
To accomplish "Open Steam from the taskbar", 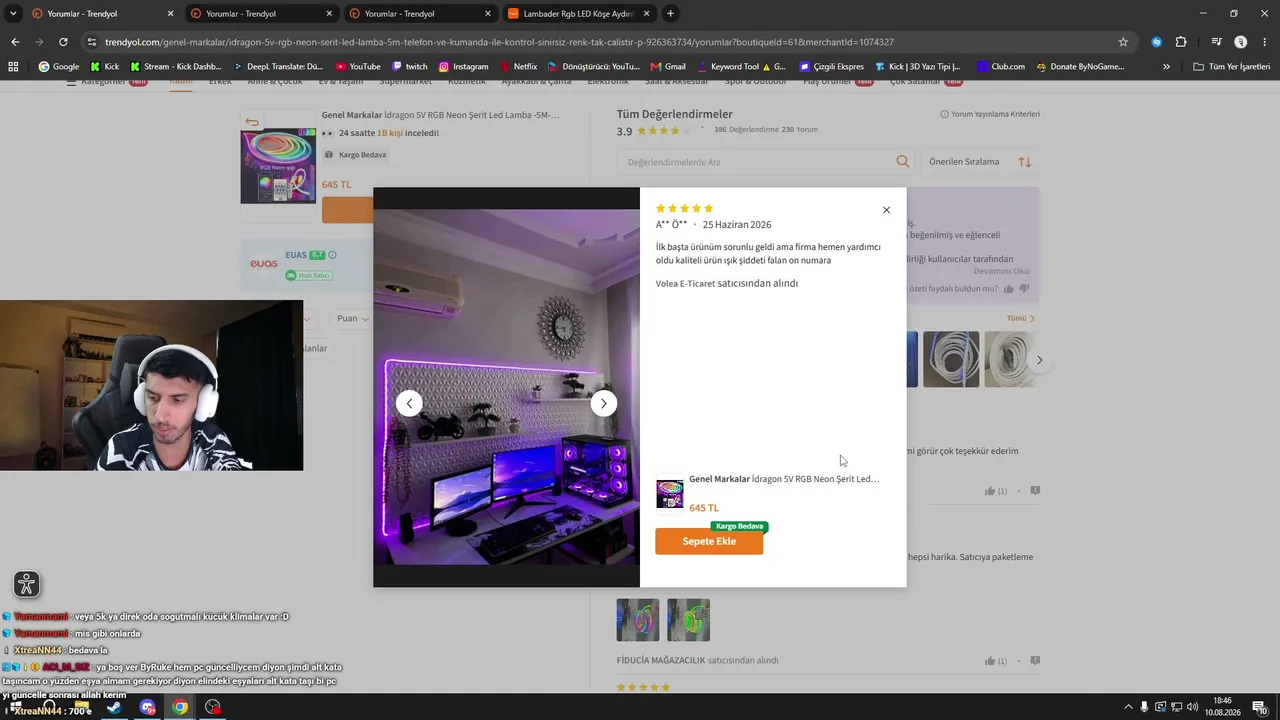I will click(114, 707).
